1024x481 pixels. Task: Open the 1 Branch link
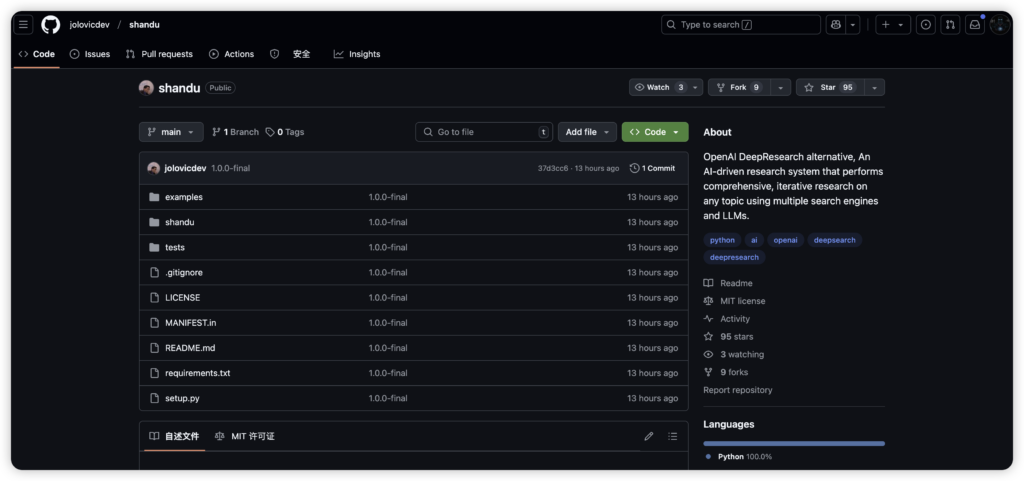(x=235, y=132)
